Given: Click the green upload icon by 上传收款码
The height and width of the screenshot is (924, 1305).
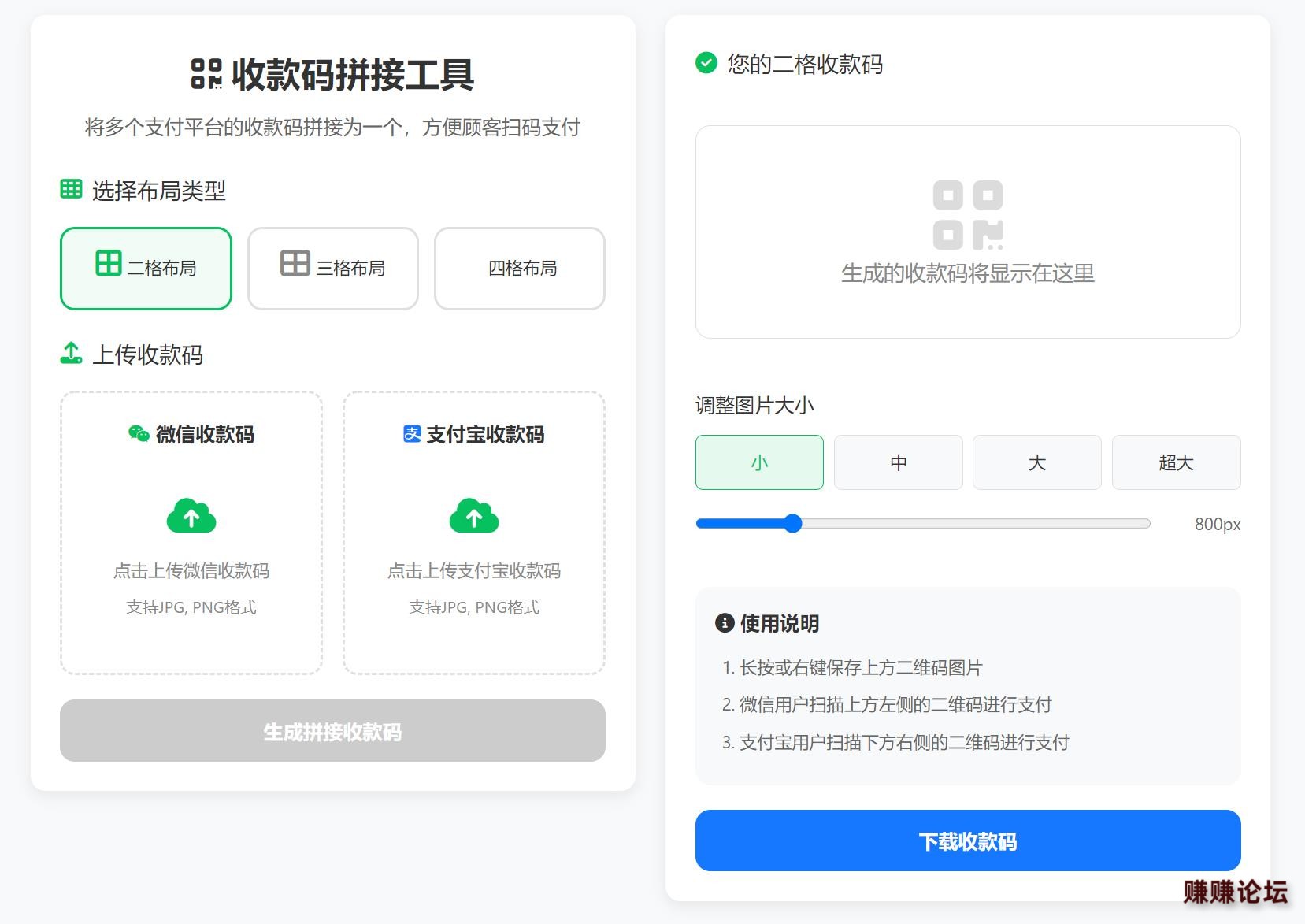Looking at the screenshot, I should (71, 354).
